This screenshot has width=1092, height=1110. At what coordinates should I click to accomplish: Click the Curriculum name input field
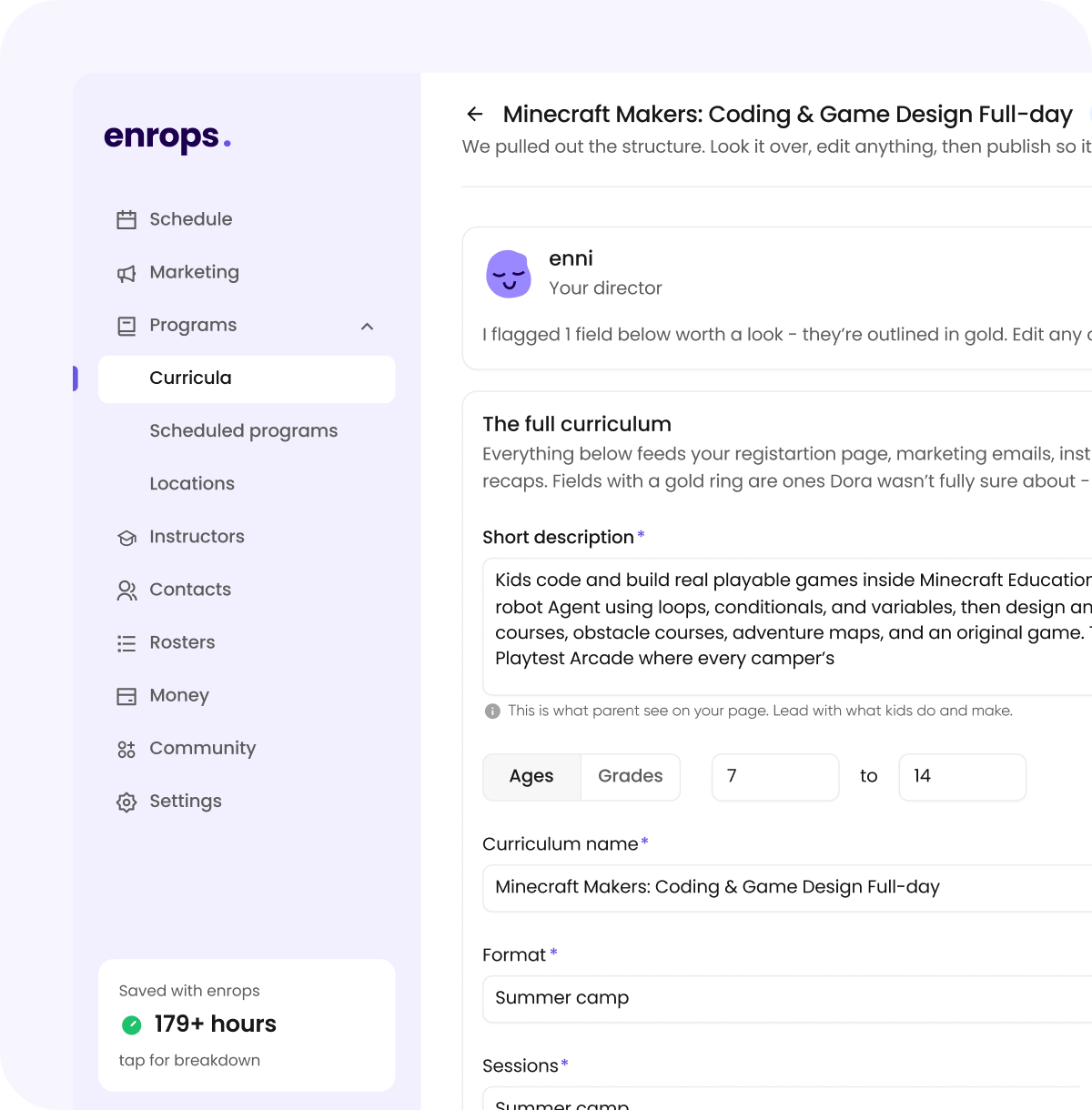787,888
